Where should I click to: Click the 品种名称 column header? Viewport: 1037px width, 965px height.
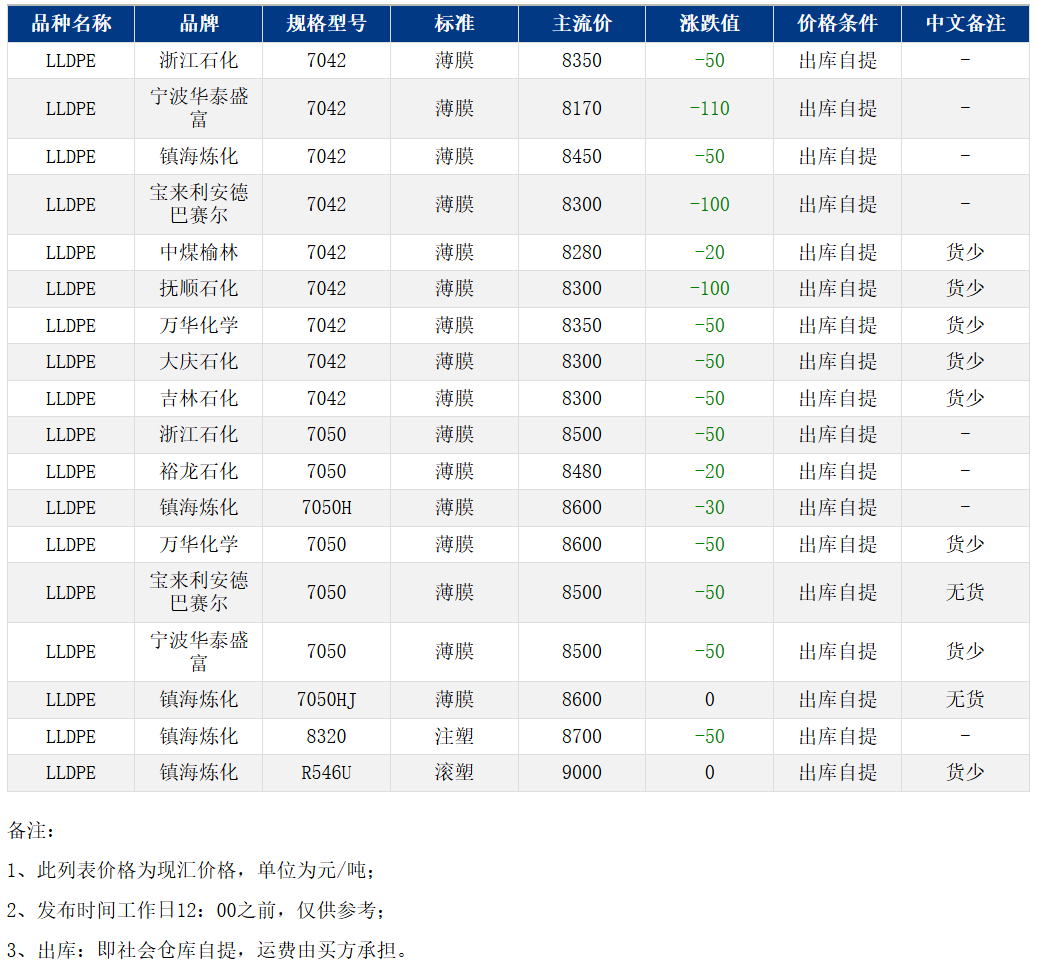click(x=71, y=24)
